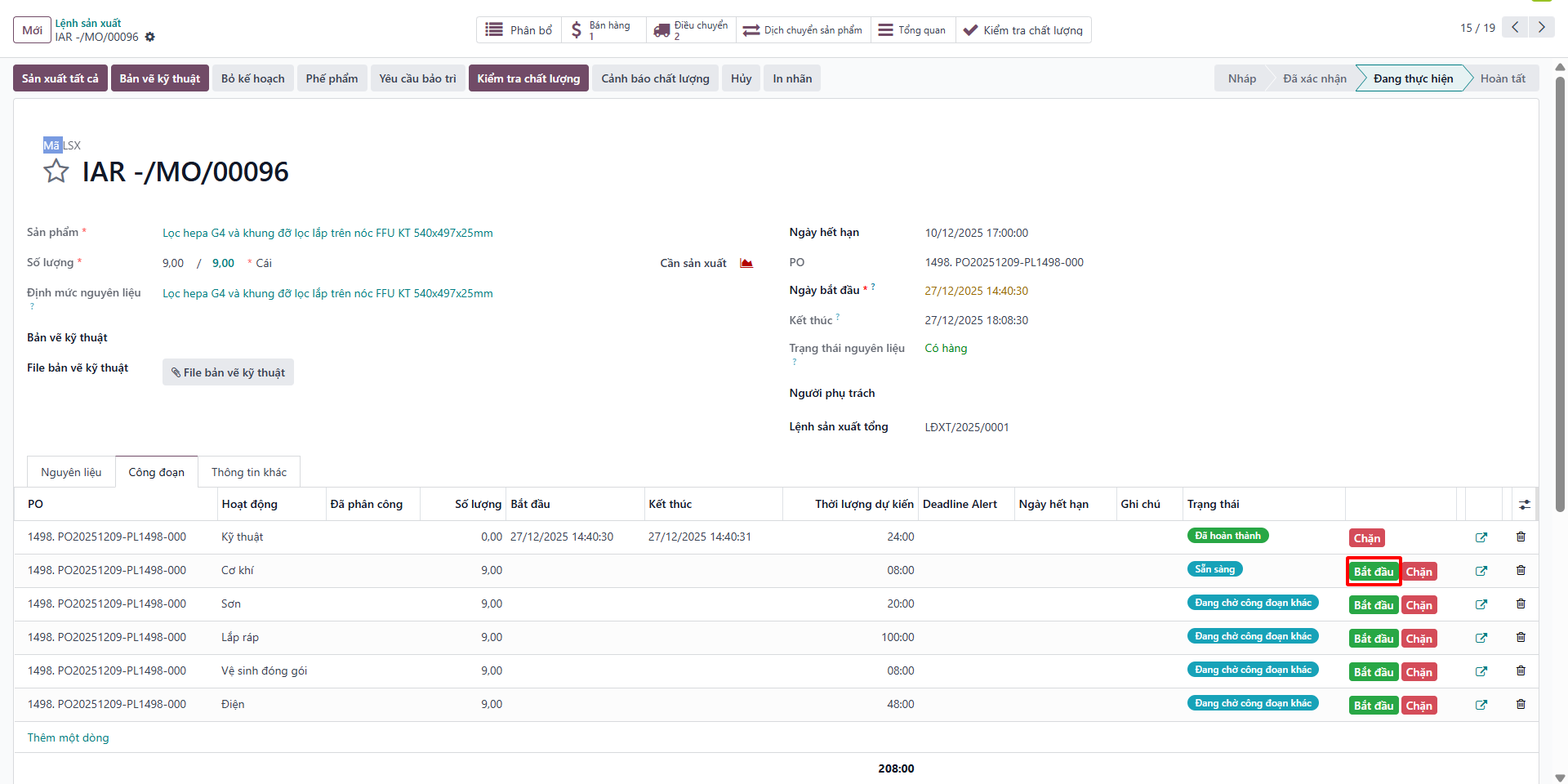
Task: Open product link Lọc hepa G4 in Sản phẩm field
Action: (x=327, y=233)
